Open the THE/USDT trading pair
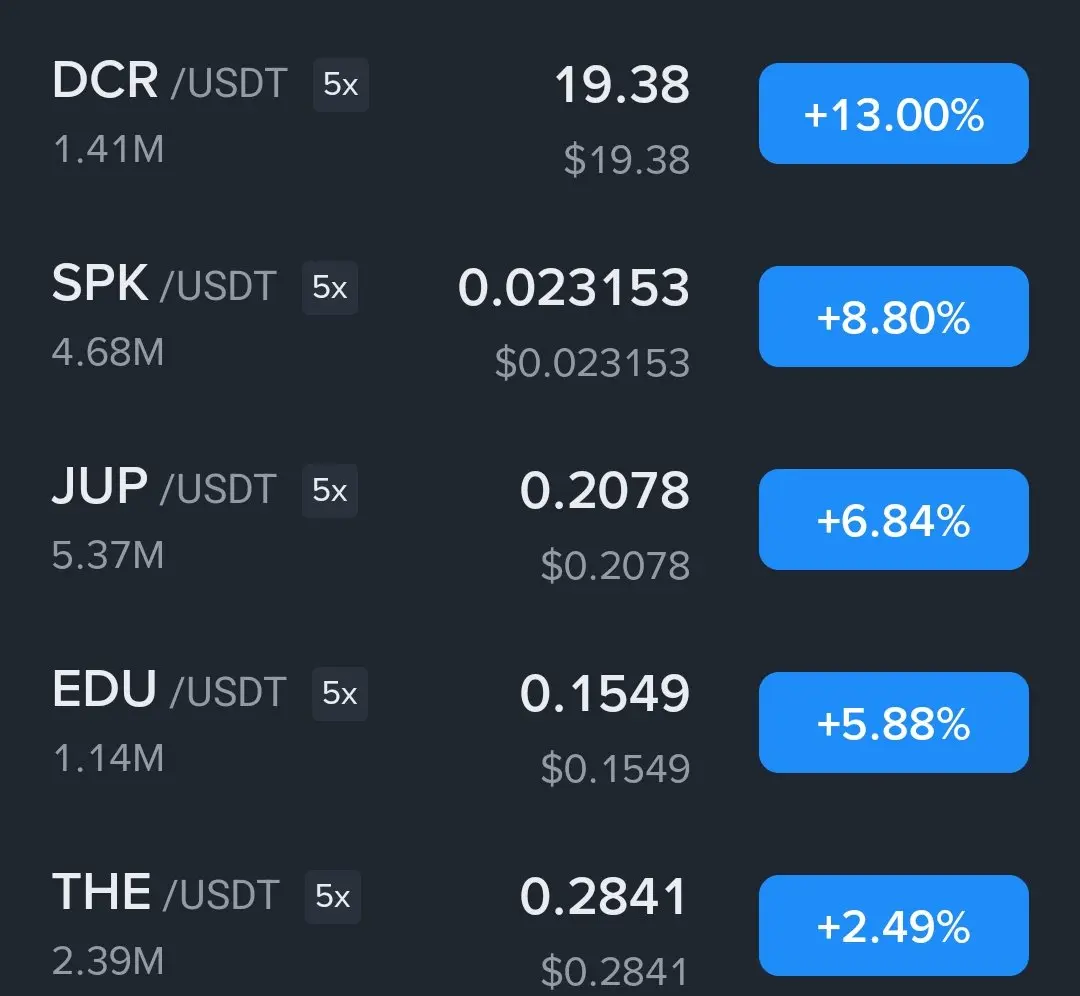The height and width of the screenshot is (996, 1080). pos(165,893)
